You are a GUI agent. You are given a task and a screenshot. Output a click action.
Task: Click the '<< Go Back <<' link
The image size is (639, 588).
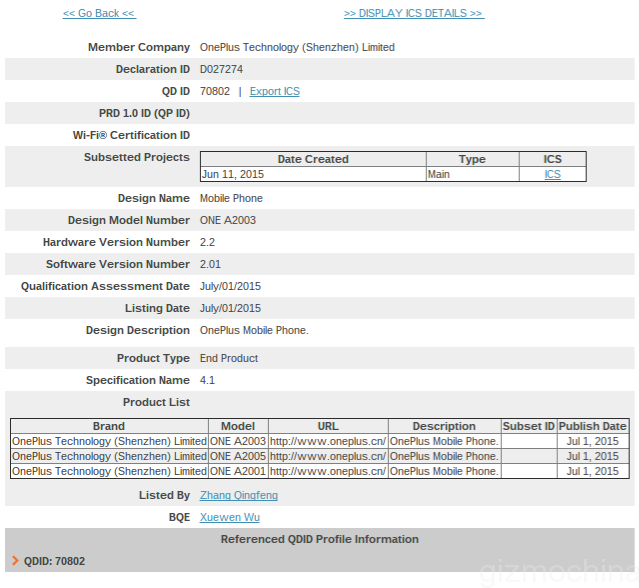99,13
